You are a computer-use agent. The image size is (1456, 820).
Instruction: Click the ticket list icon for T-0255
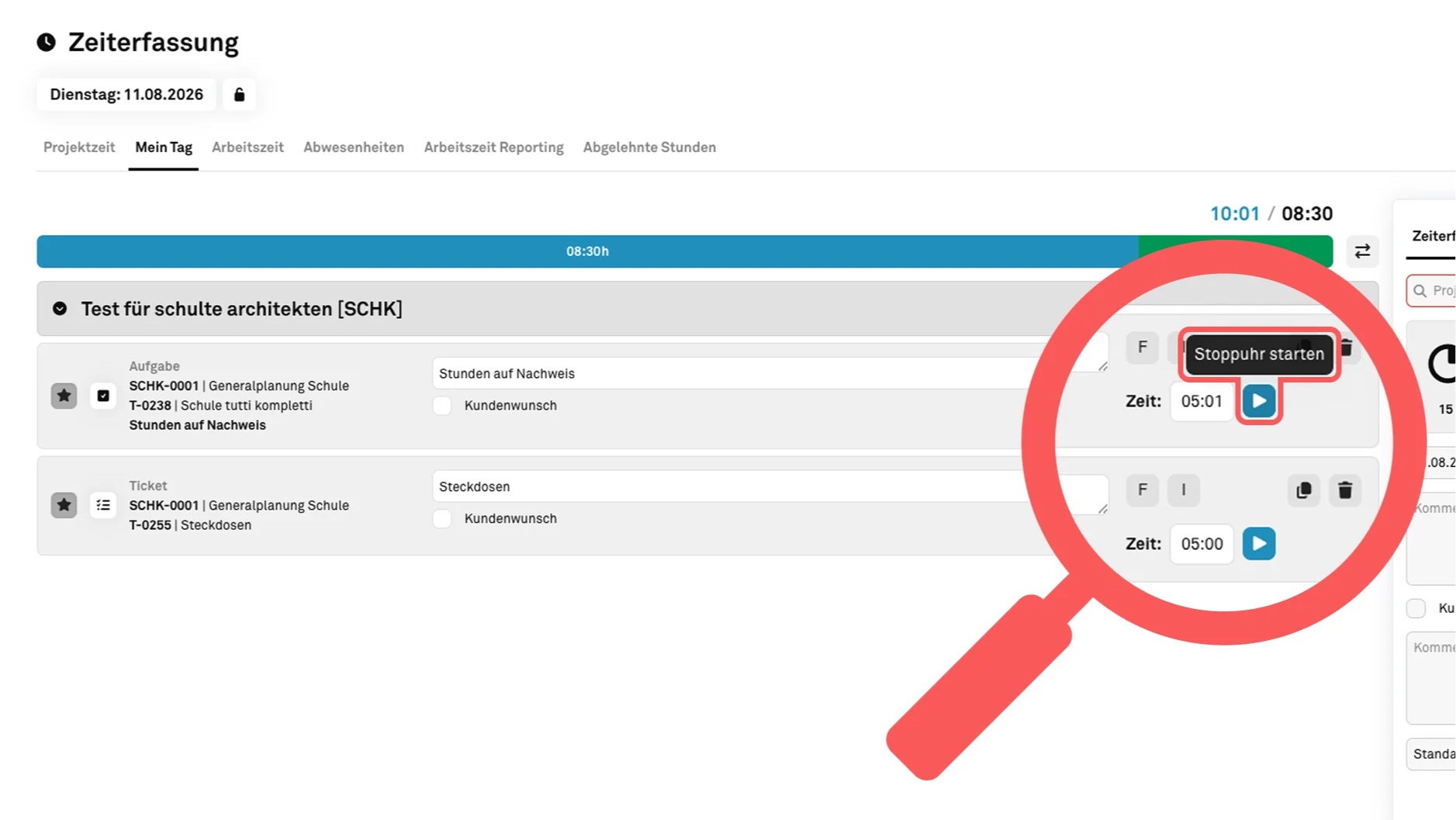click(103, 505)
